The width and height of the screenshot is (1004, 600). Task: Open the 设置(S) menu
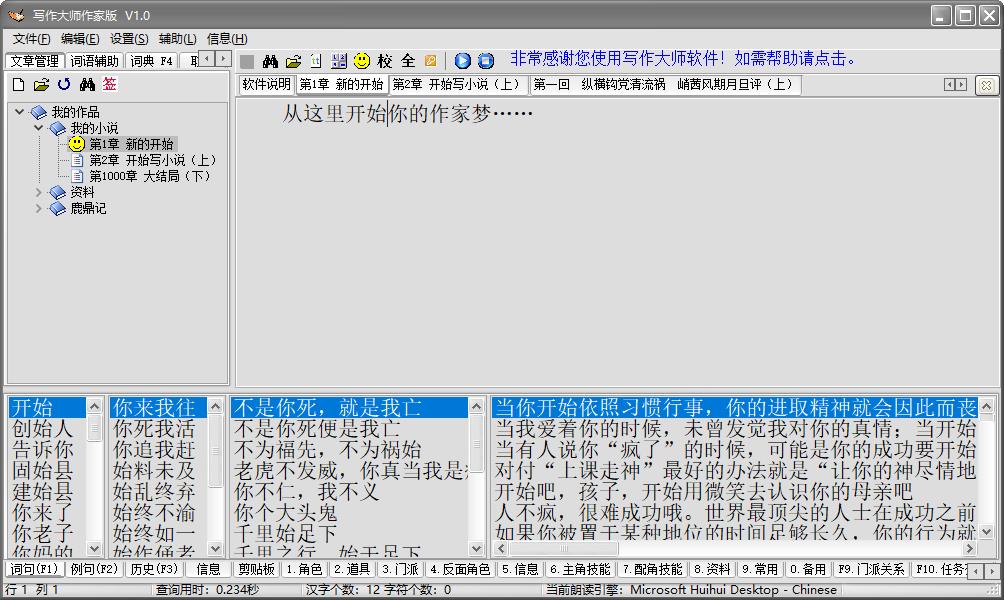coord(129,38)
